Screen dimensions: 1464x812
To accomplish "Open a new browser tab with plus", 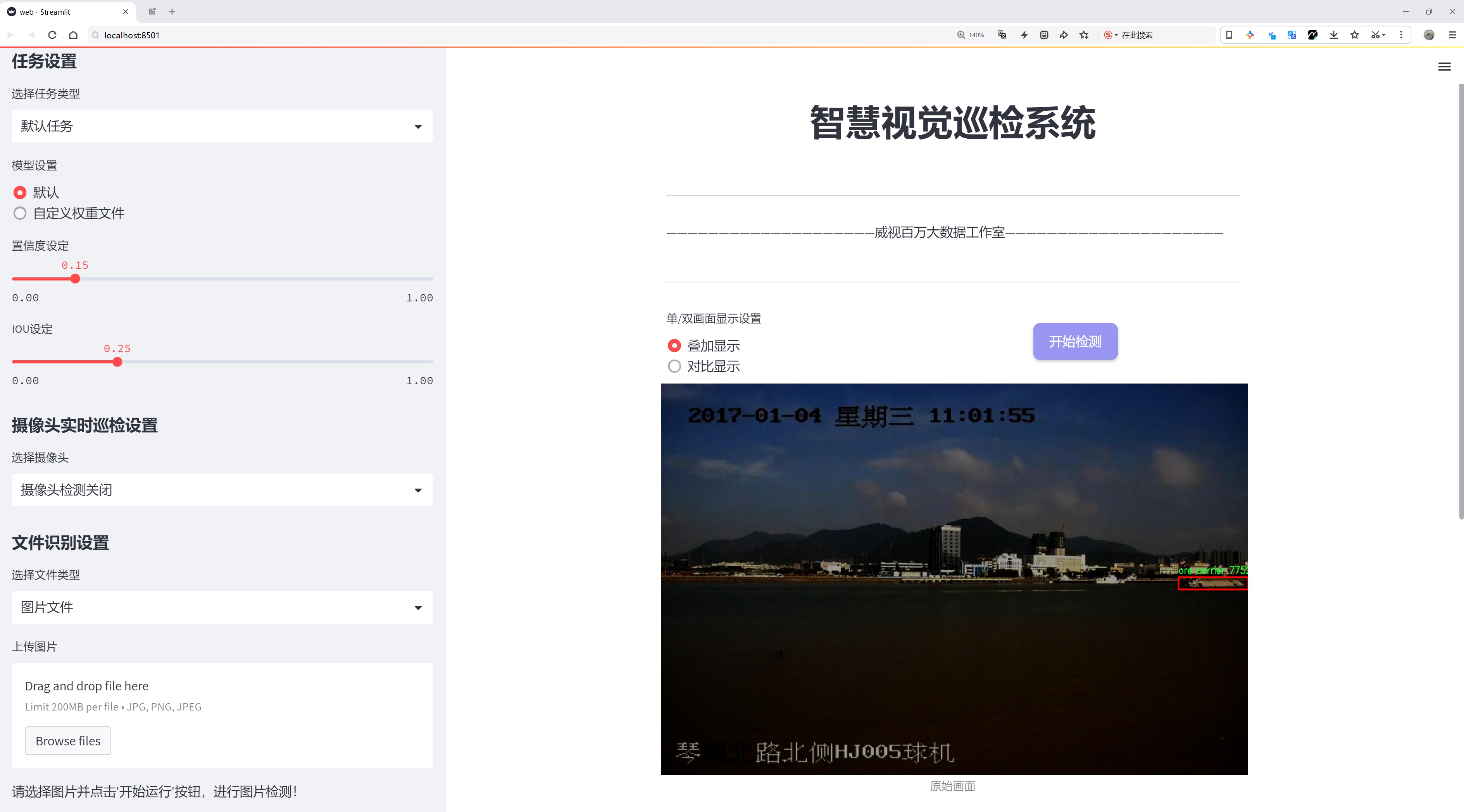I will (172, 11).
